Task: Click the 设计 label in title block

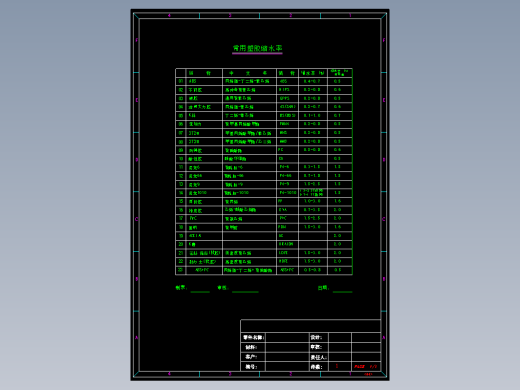Action: click(x=316, y=337)
